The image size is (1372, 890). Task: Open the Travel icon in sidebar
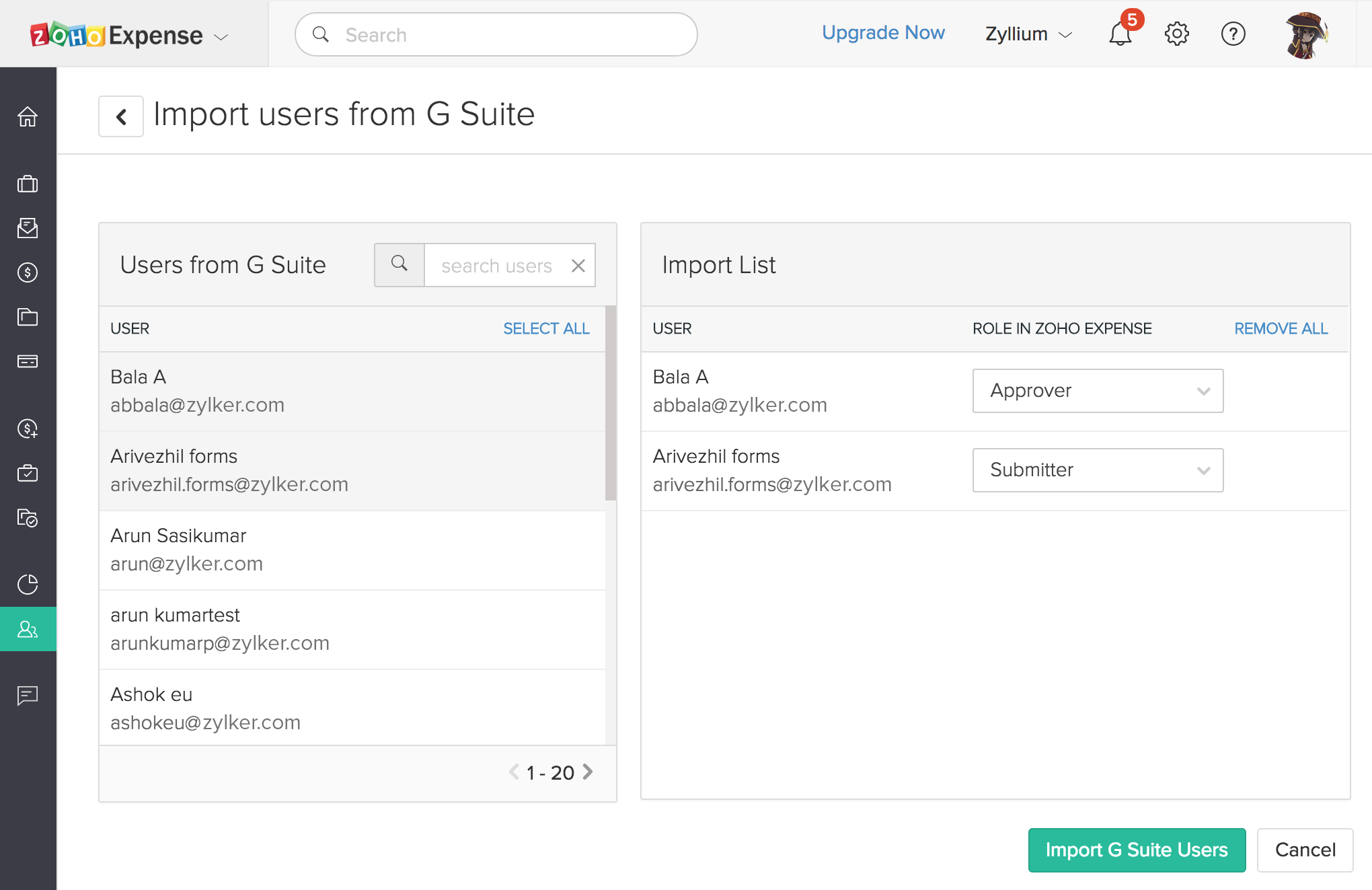coord(27,183)
